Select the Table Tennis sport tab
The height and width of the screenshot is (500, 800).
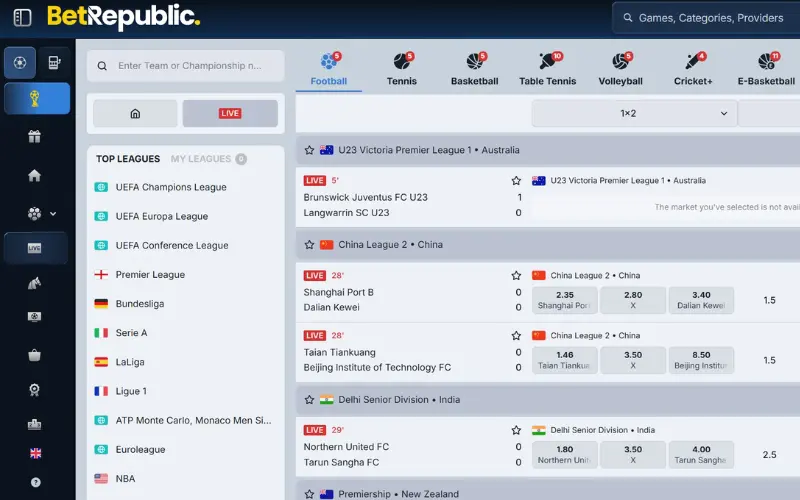pyautogui.click(x=547, y=69)
